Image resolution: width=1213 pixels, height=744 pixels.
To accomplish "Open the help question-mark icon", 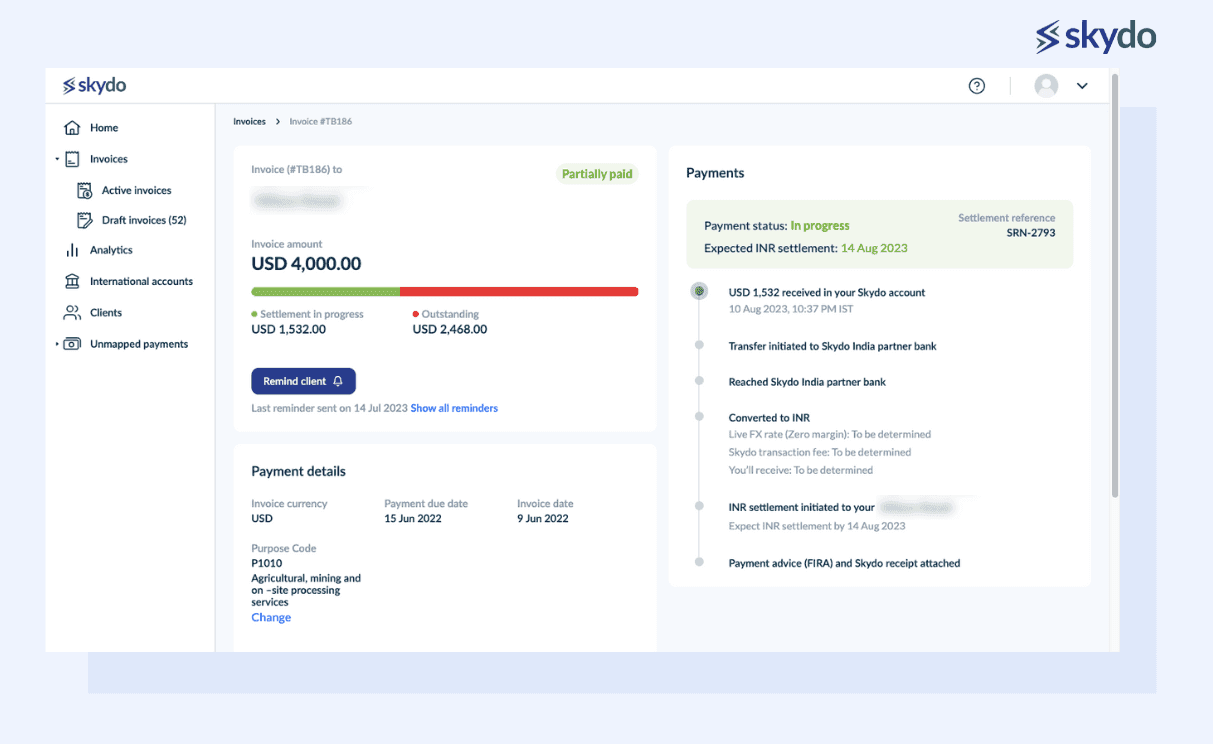I will pos(977,86).
